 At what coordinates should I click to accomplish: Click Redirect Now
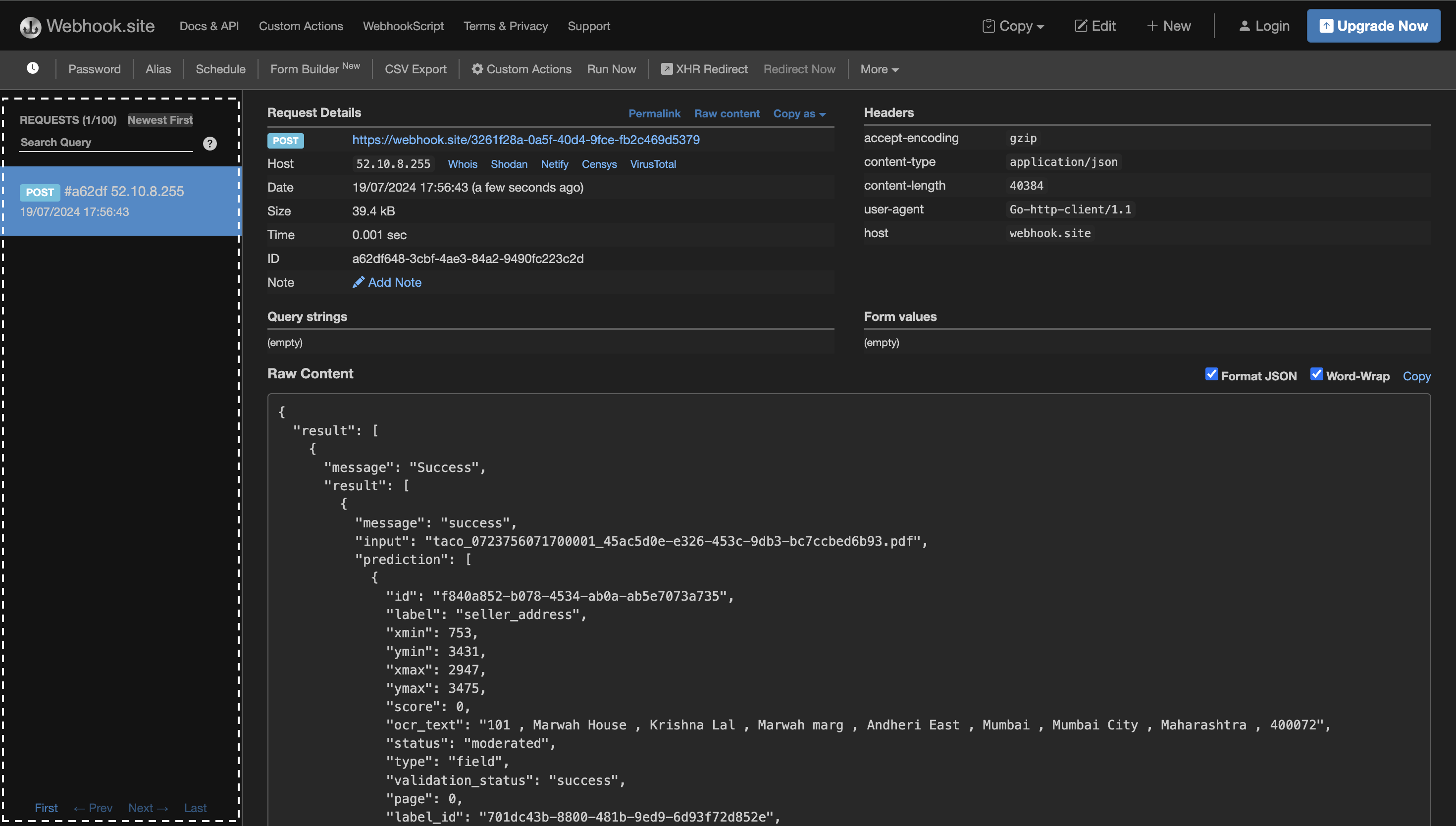point(799,69)
